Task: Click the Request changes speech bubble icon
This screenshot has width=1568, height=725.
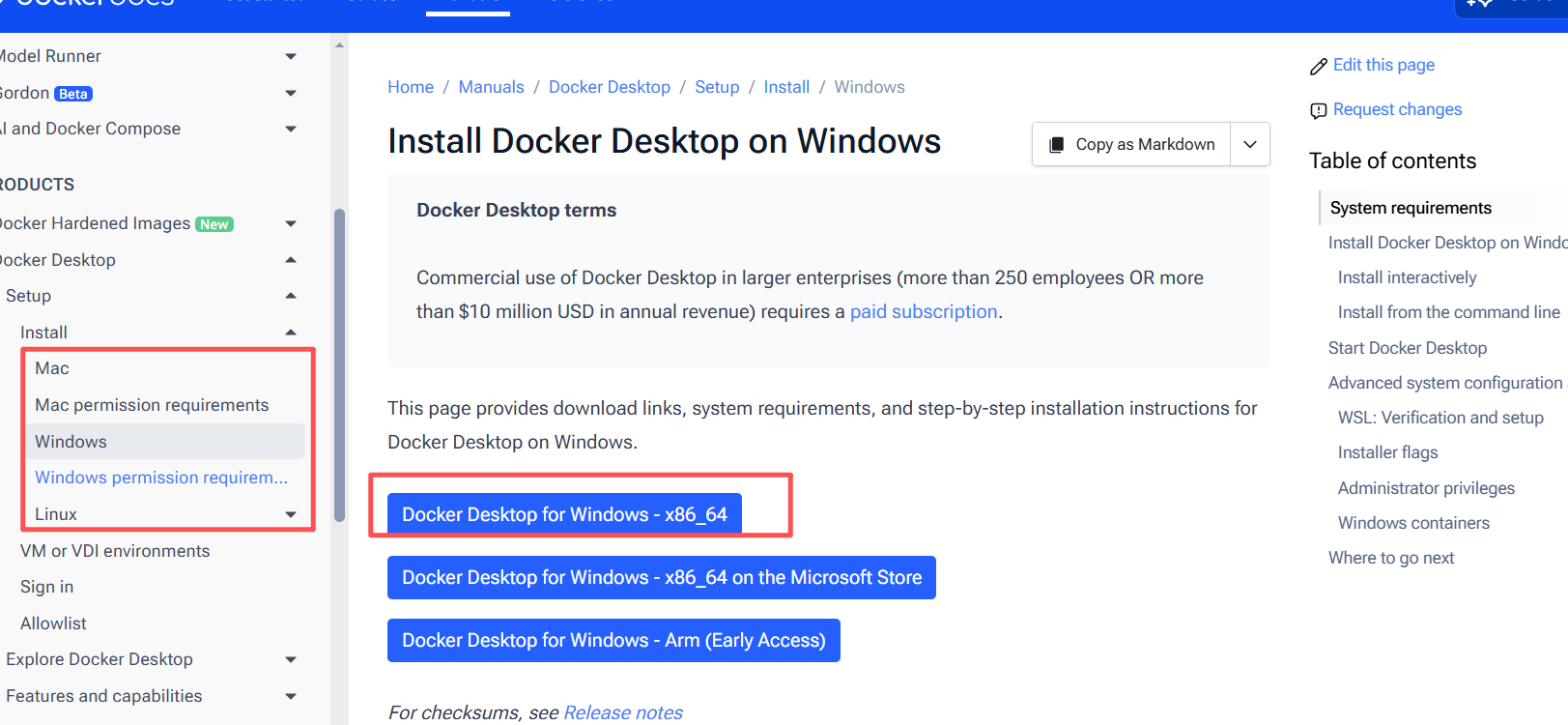Action: point(1319,110)
